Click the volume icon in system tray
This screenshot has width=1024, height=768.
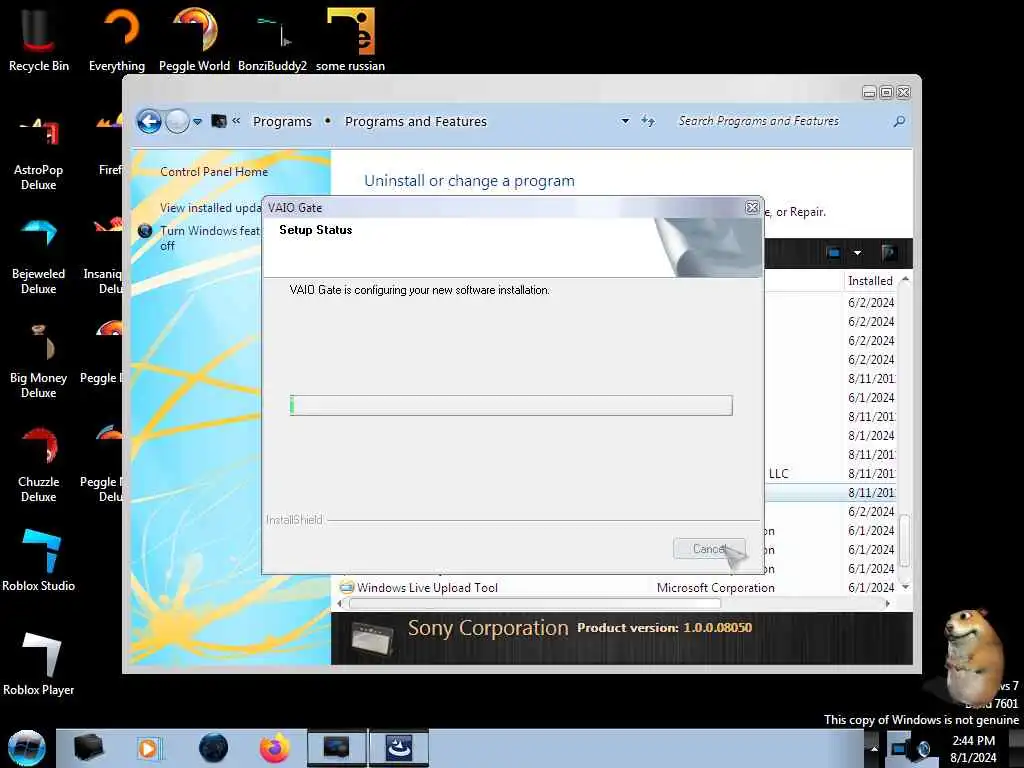click(x=924, y=748)
